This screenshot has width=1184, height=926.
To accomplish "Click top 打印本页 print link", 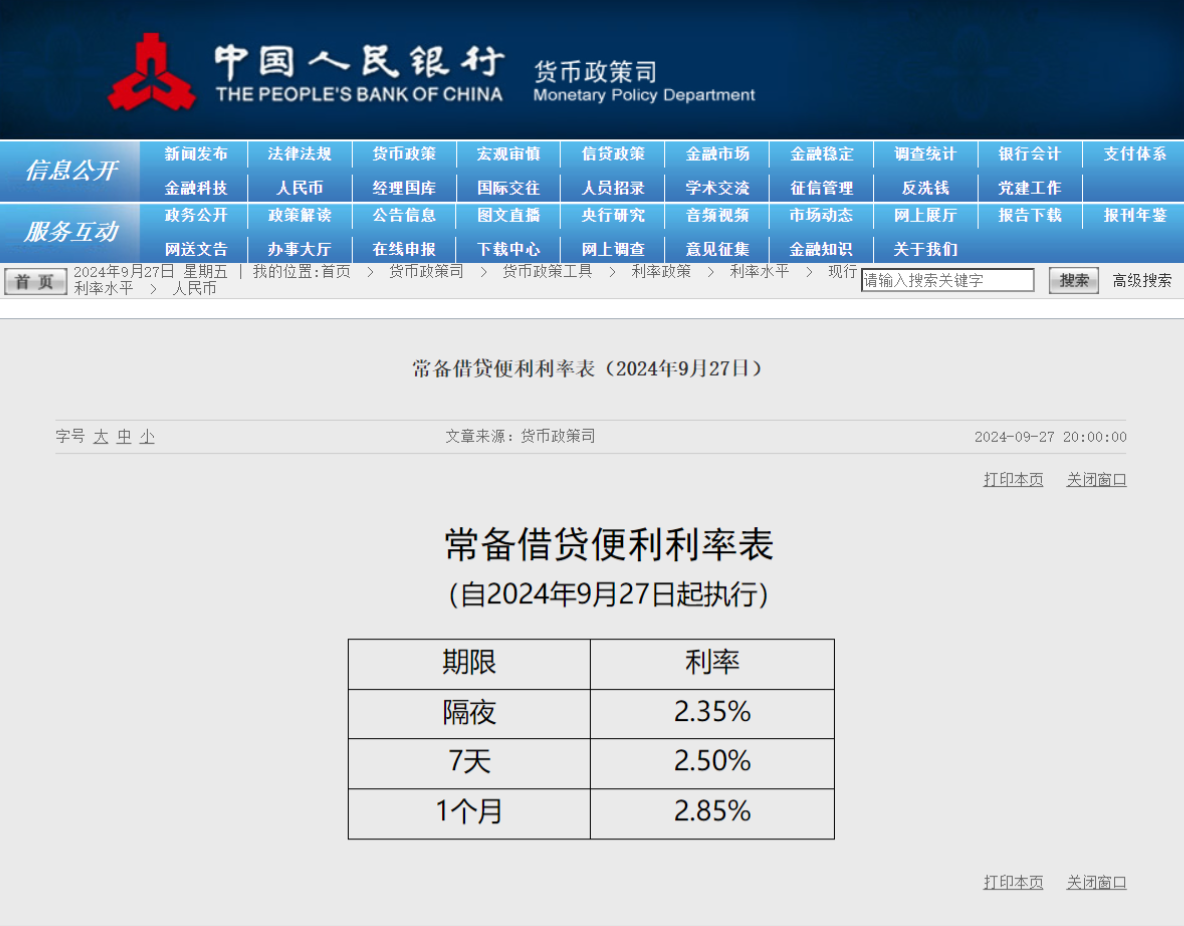I will [1013, 480].
